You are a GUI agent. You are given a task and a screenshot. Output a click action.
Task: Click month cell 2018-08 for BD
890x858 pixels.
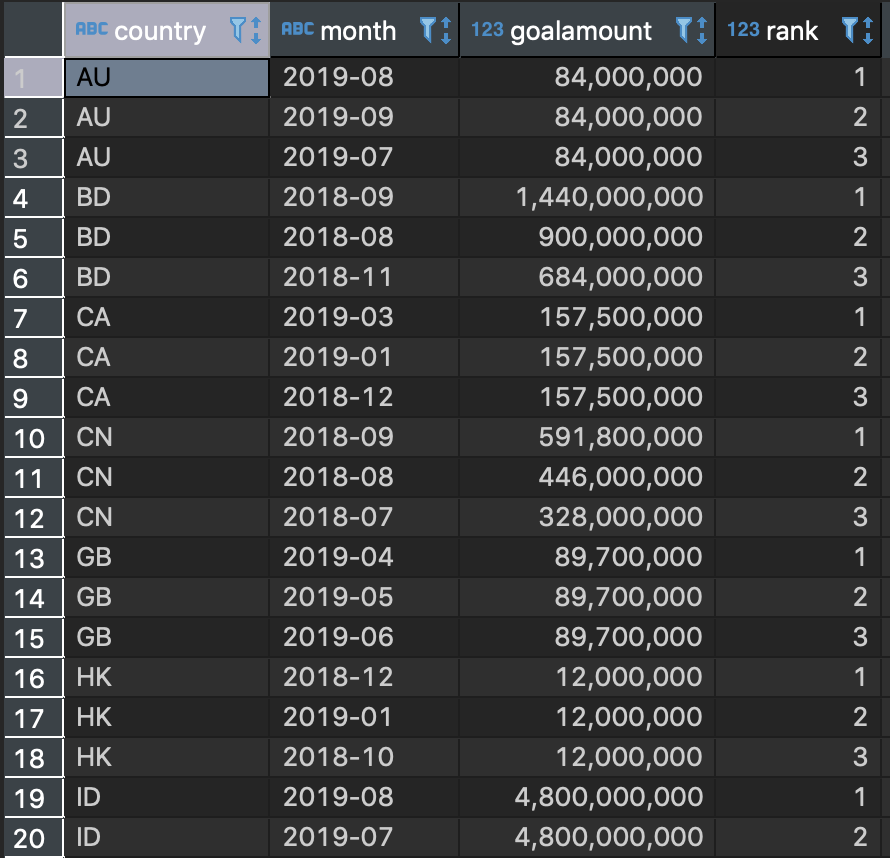click(364, 237)
